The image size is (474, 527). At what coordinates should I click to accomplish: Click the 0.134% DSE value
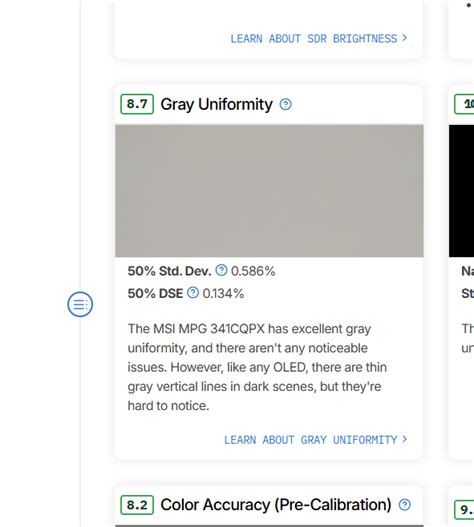click(x=223, y=294)
